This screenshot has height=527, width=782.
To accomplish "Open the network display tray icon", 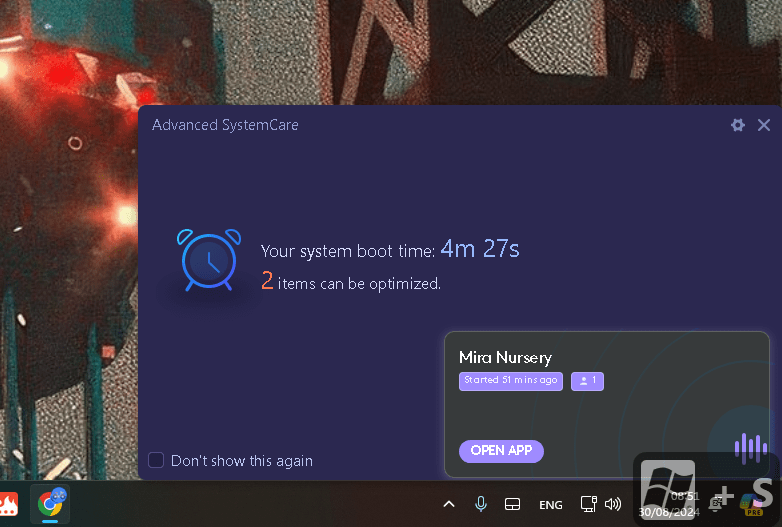I will click(588, 504).
